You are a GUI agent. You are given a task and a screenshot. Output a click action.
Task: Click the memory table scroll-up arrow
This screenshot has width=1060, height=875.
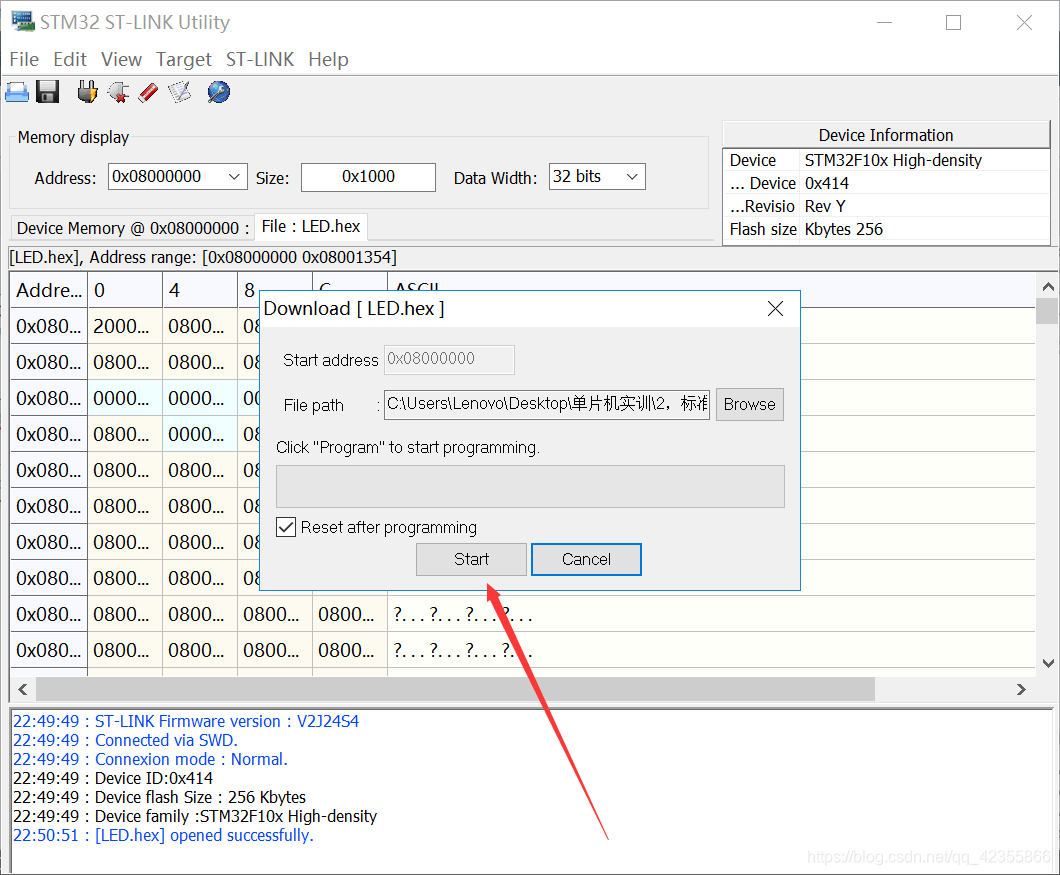pyautogui.click(x=1048, y=287)
